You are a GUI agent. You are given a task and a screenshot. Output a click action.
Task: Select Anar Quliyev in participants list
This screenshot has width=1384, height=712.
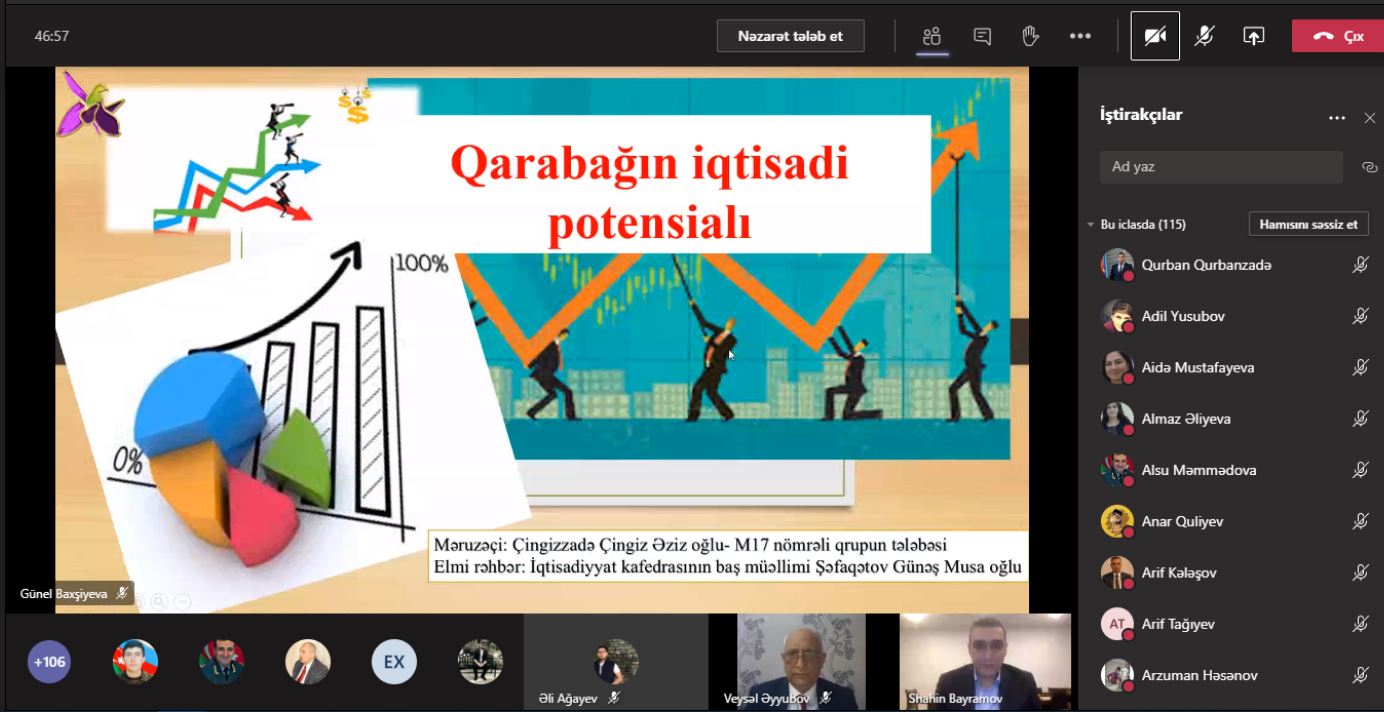tap(1181, 521)
